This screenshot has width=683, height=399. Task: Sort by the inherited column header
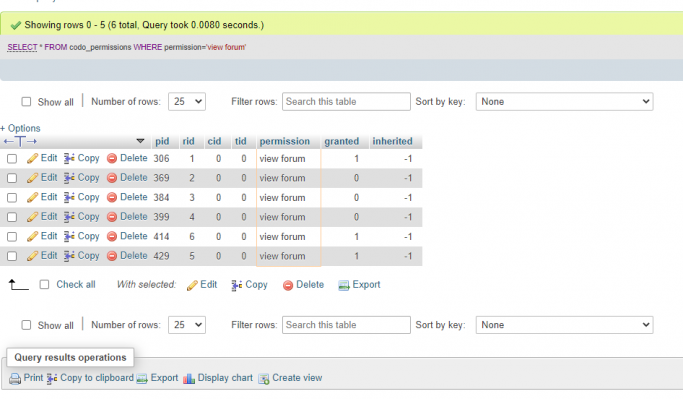point(392,141)
